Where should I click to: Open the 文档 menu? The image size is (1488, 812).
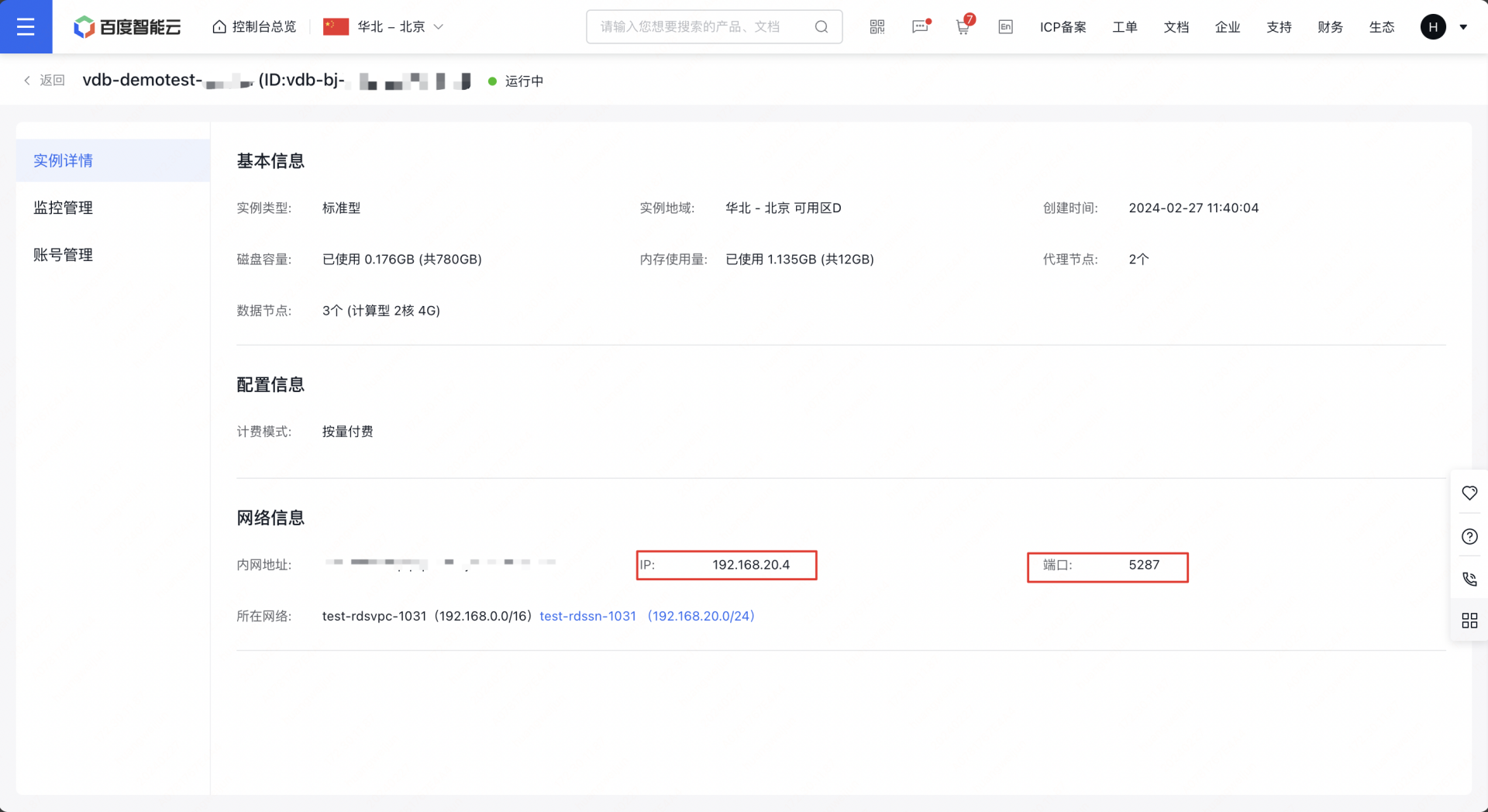coord(1176,27)
